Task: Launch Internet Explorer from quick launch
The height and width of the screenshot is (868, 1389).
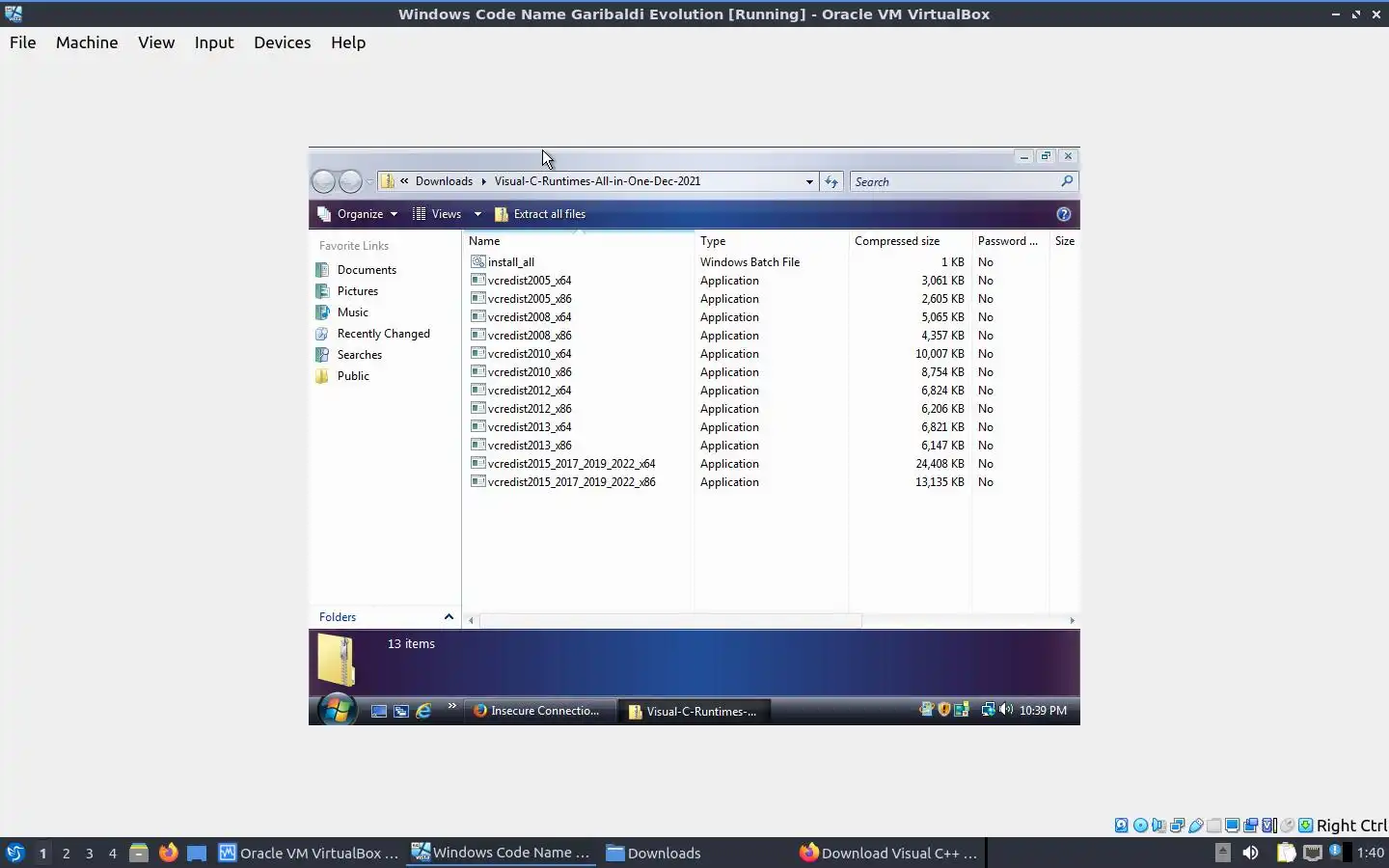Action: (423, 711)
